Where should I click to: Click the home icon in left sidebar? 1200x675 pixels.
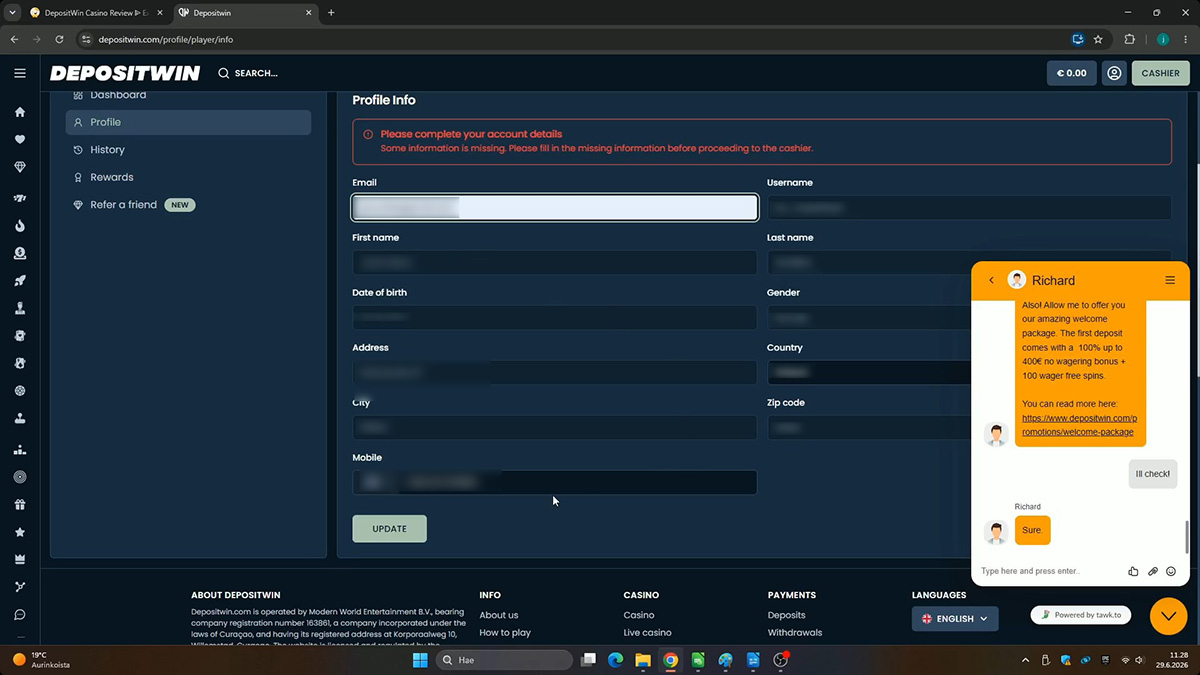(19, 112)
